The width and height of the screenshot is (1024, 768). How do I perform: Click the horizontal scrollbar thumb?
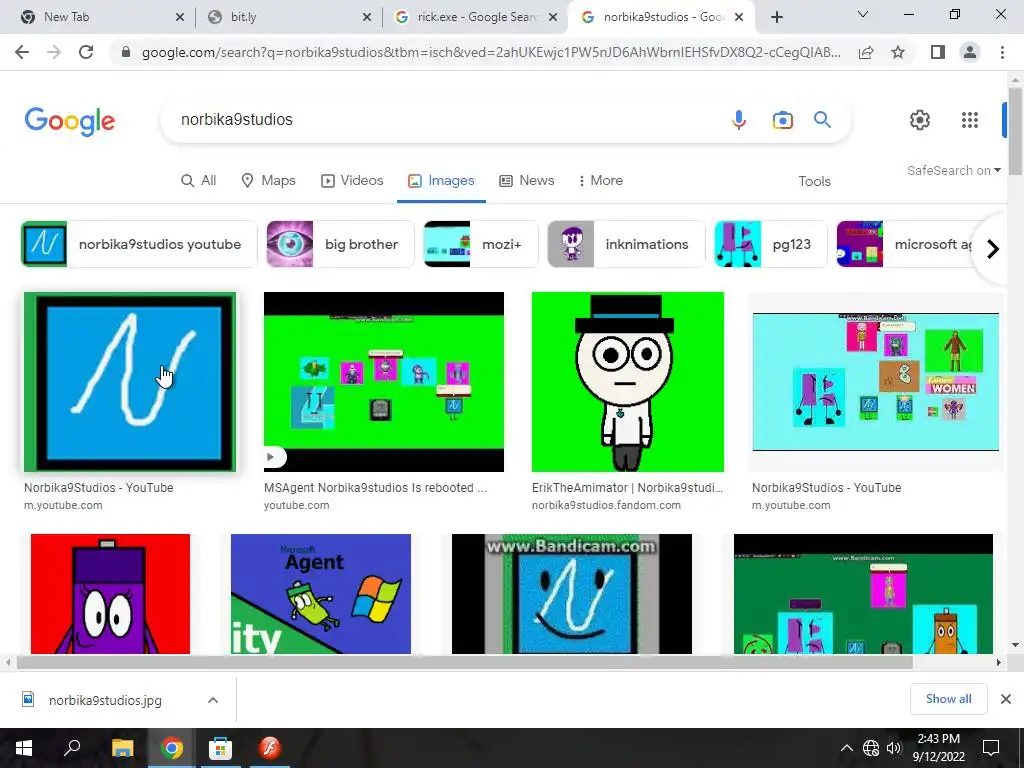464,662
